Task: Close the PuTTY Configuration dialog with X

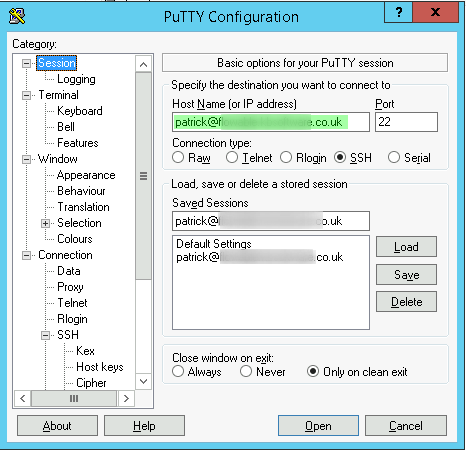Action: tap(435, 13)
